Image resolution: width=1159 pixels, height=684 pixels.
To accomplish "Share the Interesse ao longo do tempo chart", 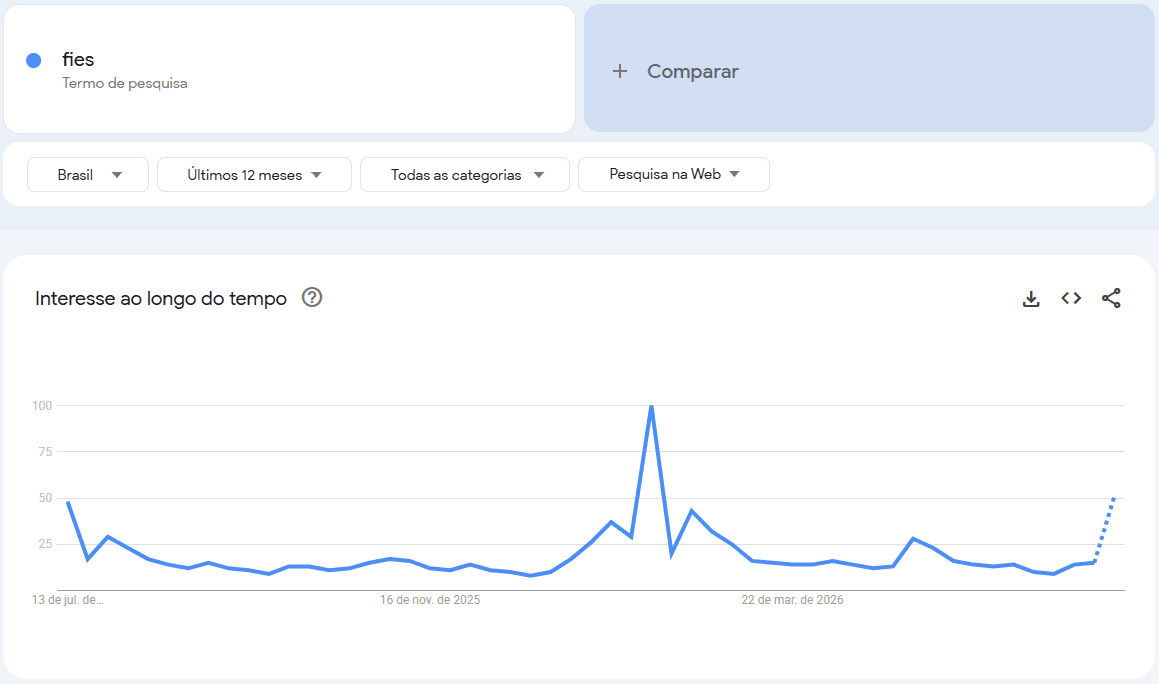I will pyautogui.click(x=1111, y=298).
